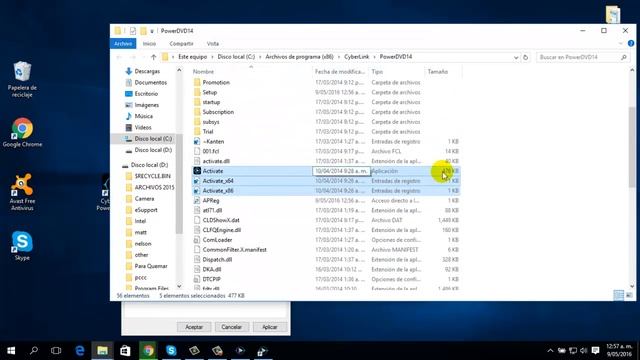Click the refresh button beside address bar
Screen dimensions: 640x360
point(526,57)
